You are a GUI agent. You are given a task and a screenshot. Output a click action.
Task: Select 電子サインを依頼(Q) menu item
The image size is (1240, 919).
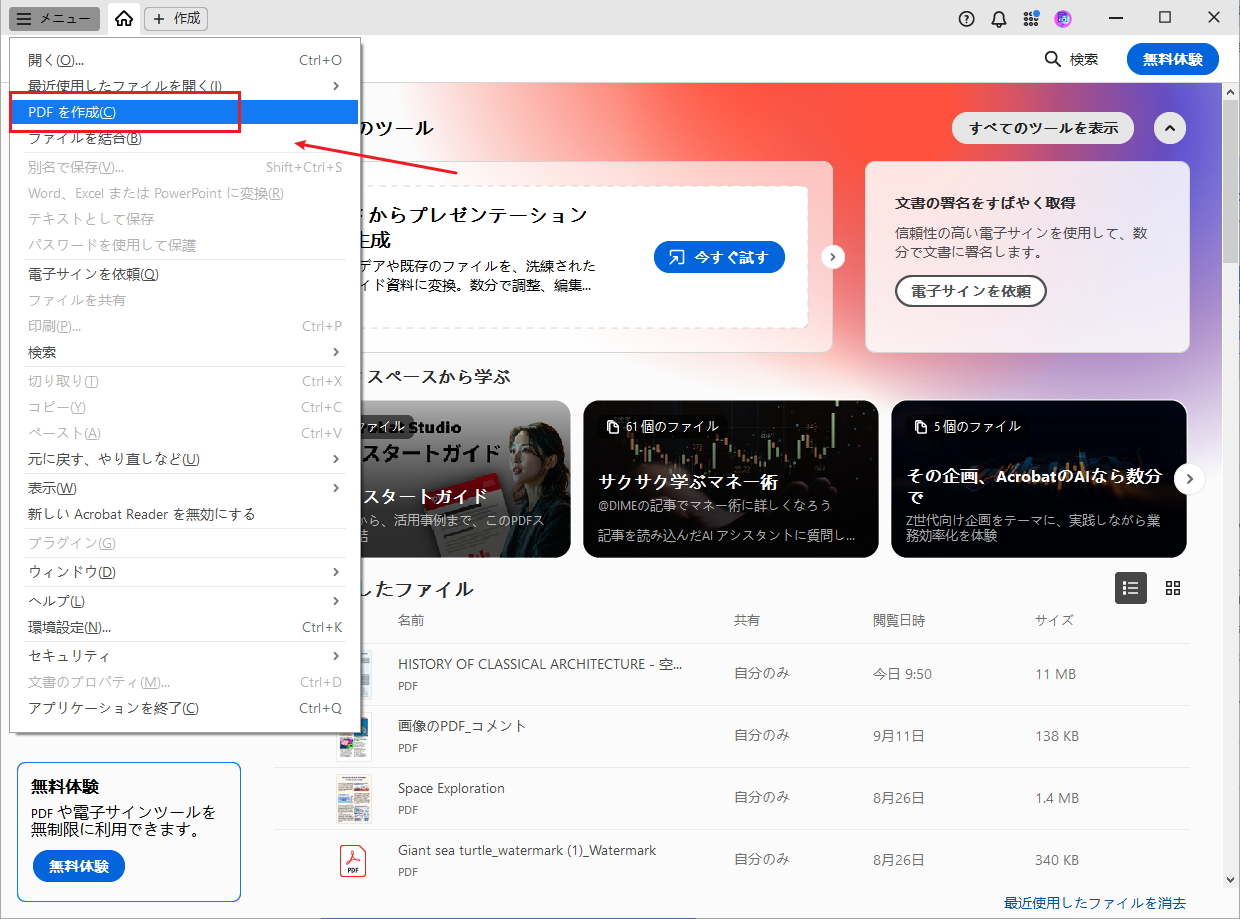click(x=185, y=274)
